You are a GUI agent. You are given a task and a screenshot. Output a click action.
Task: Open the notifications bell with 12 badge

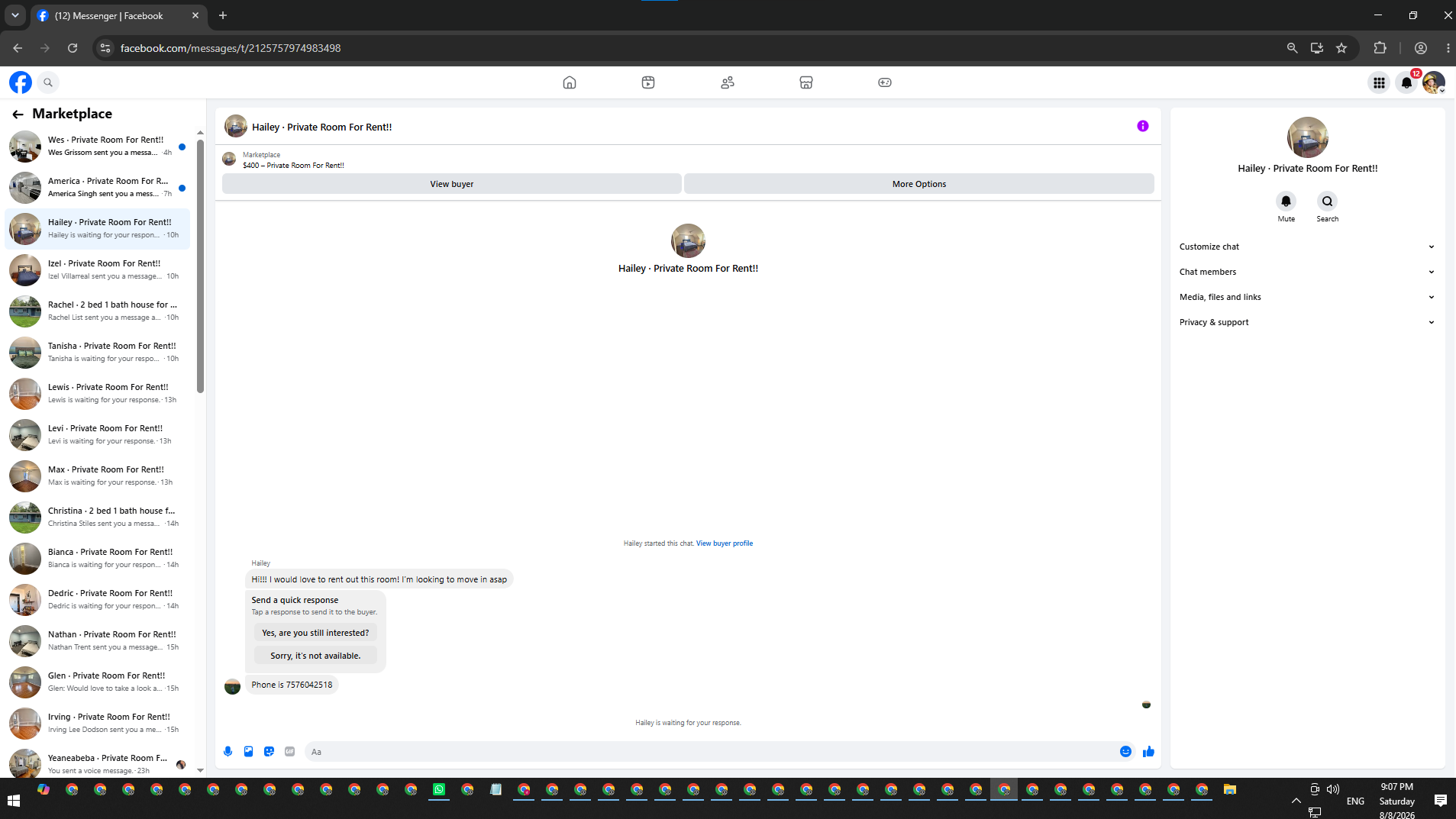tap(1406, 82)
